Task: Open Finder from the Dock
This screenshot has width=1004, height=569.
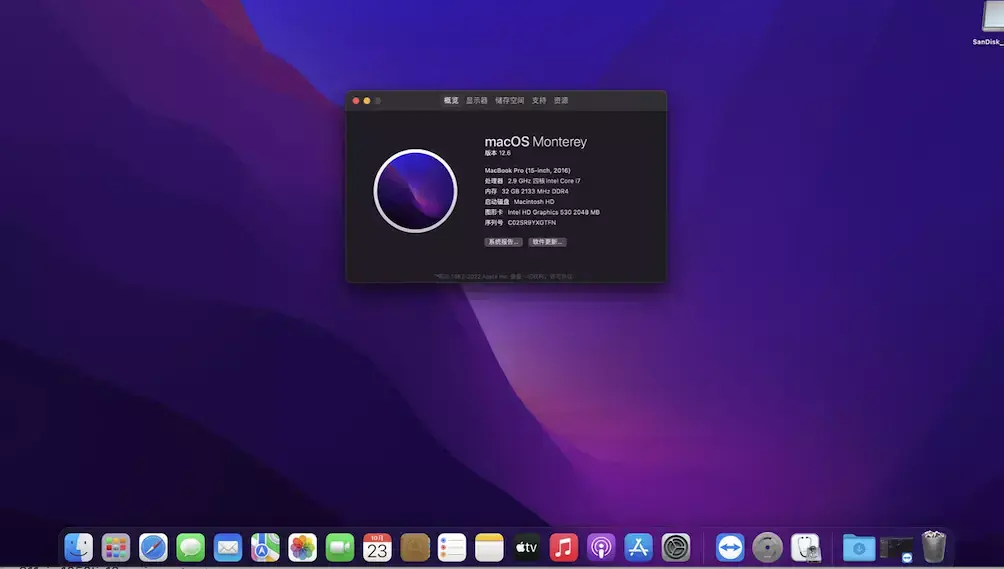Action: coord(79,548)
